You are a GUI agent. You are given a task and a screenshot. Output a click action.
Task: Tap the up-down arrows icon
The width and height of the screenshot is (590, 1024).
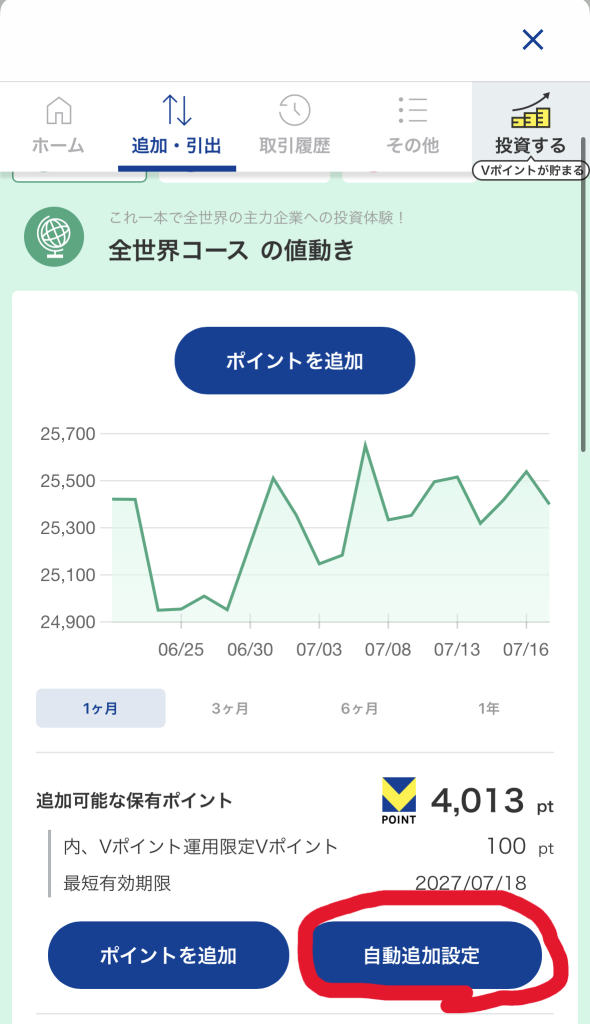tap(176, 110)
